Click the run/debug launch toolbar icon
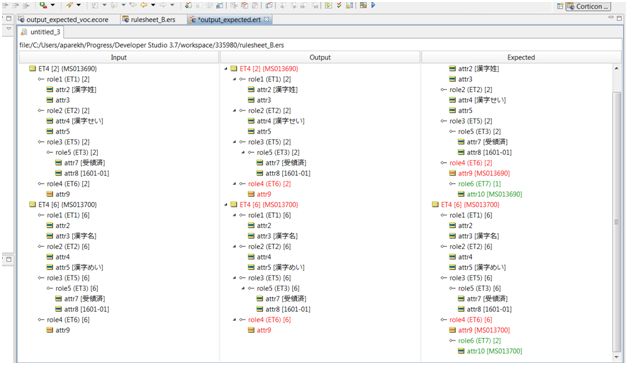Viewport: 628px width, 365px height. click(43, 5)
